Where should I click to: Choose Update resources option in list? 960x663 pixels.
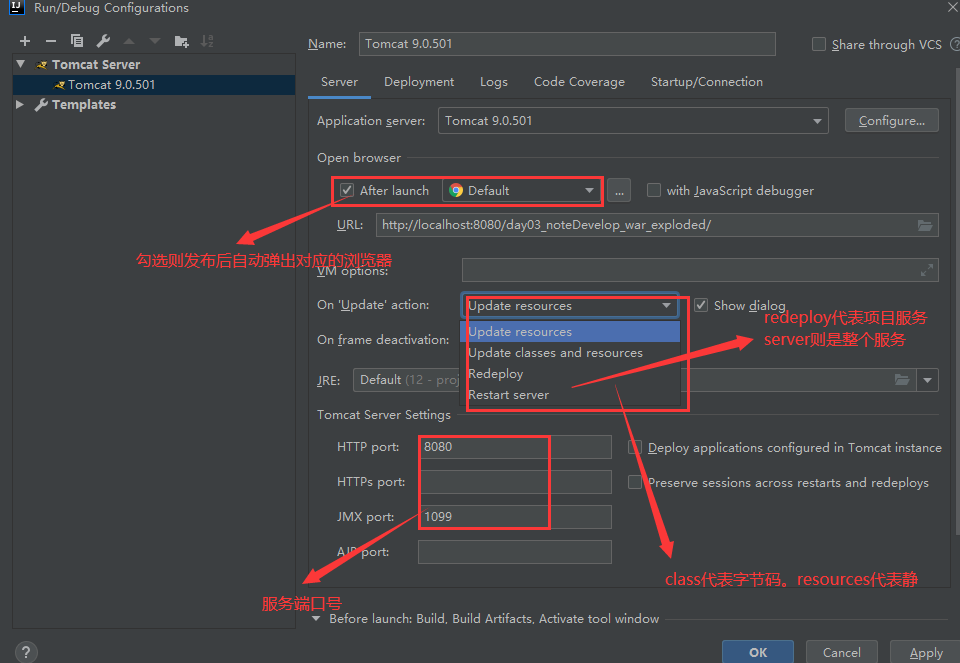570,332
